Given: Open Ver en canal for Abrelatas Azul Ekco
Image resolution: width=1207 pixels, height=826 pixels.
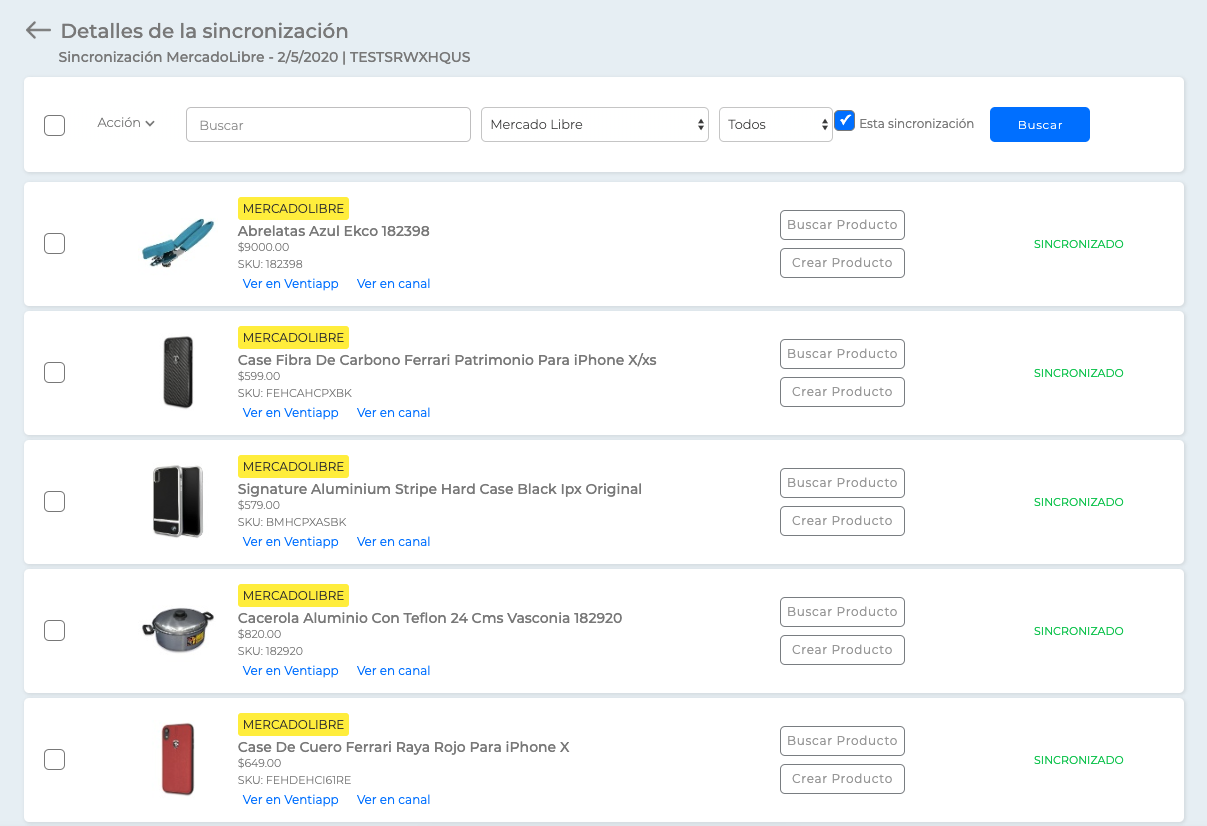Looking at the screenshot, I should [394, 284].
